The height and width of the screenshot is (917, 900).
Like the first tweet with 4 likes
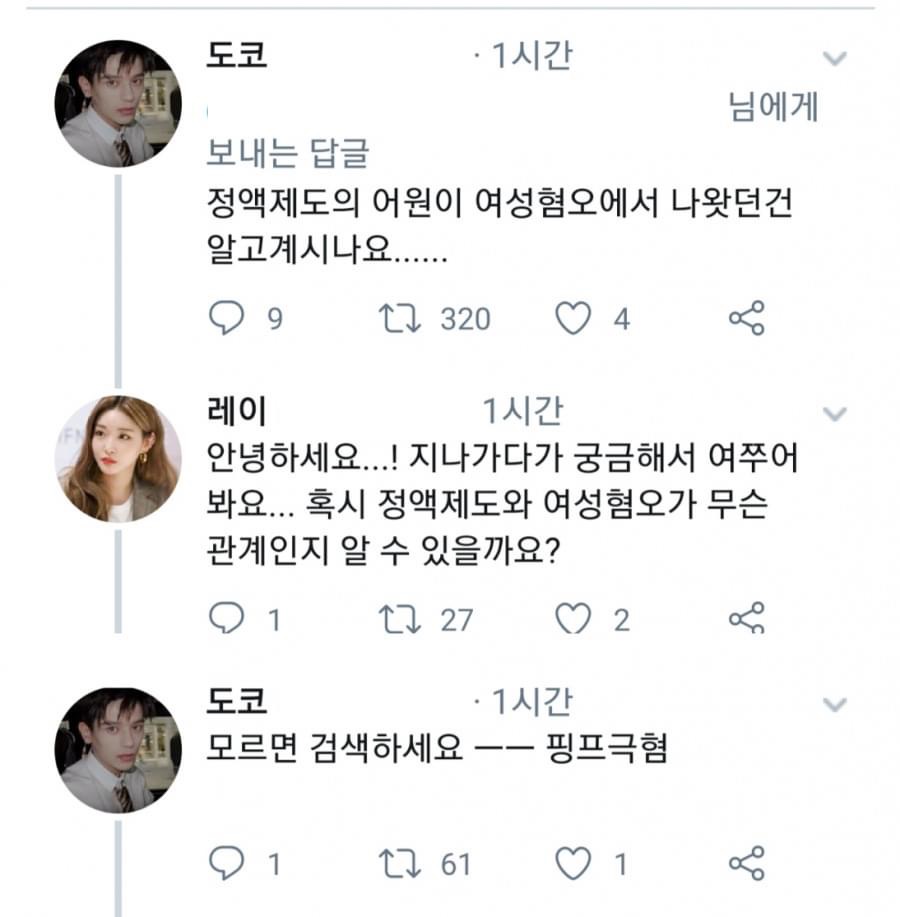click(573, 318)
